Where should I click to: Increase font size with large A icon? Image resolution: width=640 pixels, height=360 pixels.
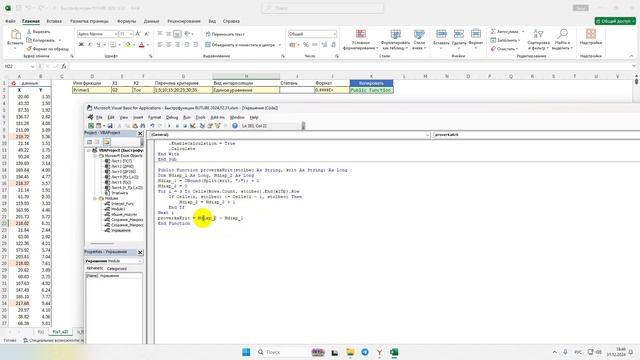138,34
